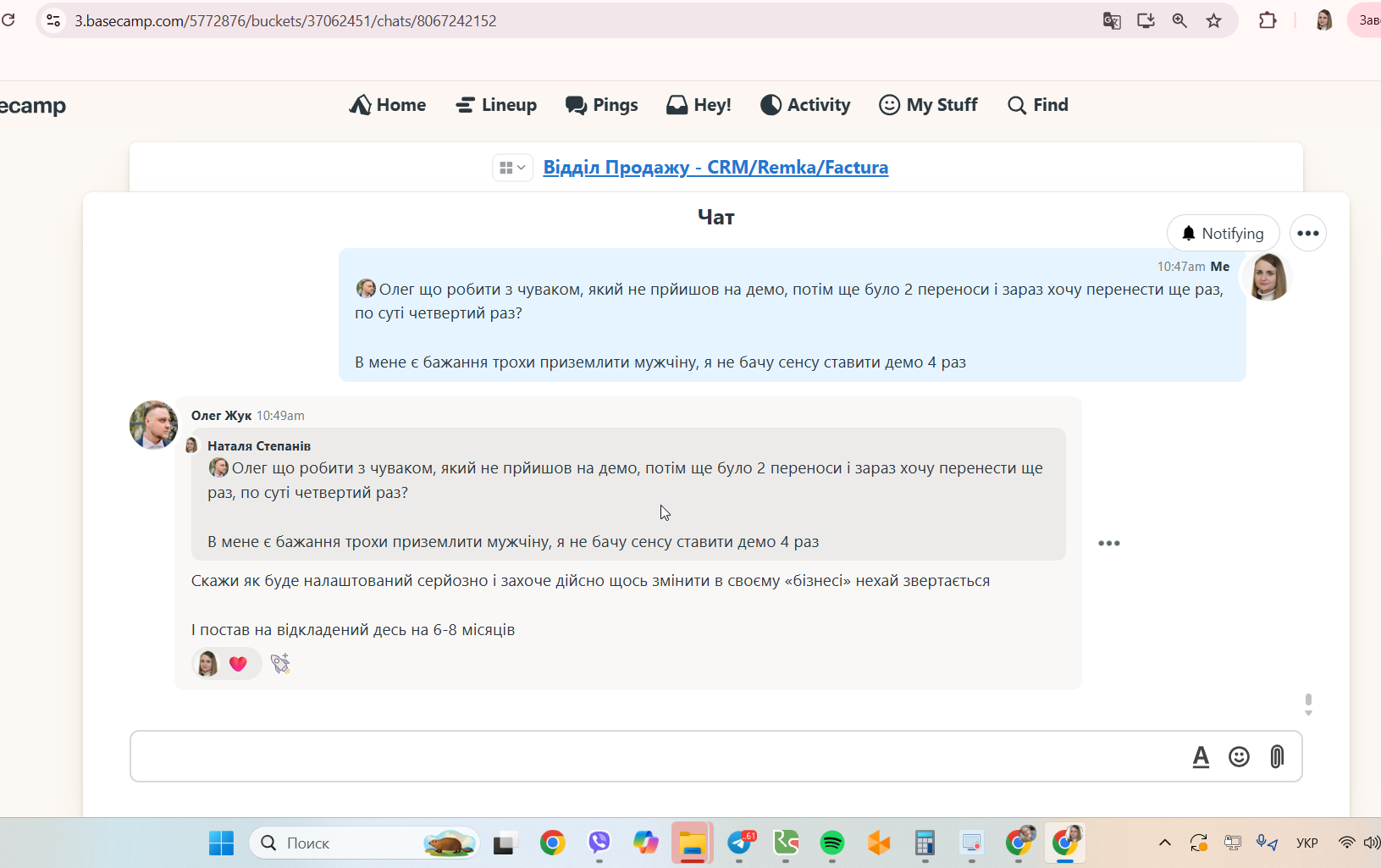Go to Home in Basecamp navigation
Viewport: 1381px width, 868px height.
[x=388, y=105]
